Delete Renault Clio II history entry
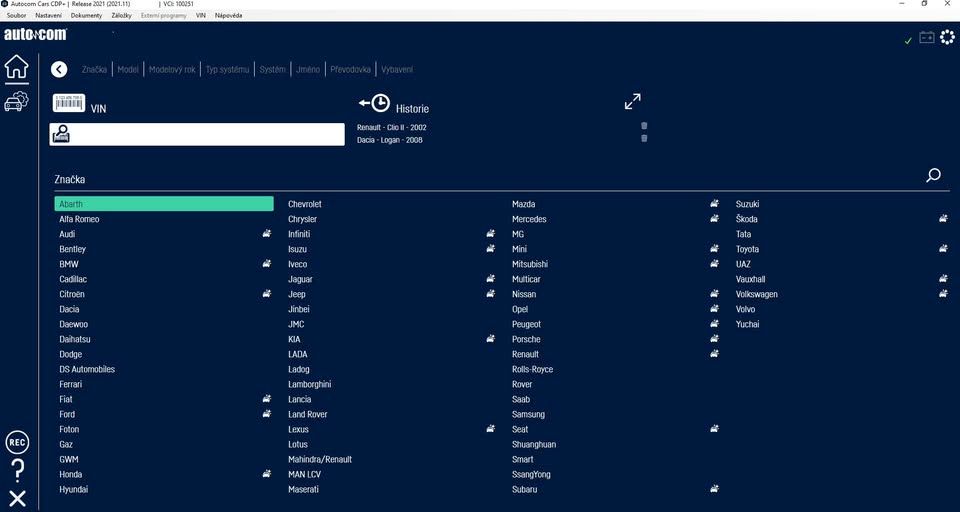Viewport: 960px width, 512px height. pos(644,126)
